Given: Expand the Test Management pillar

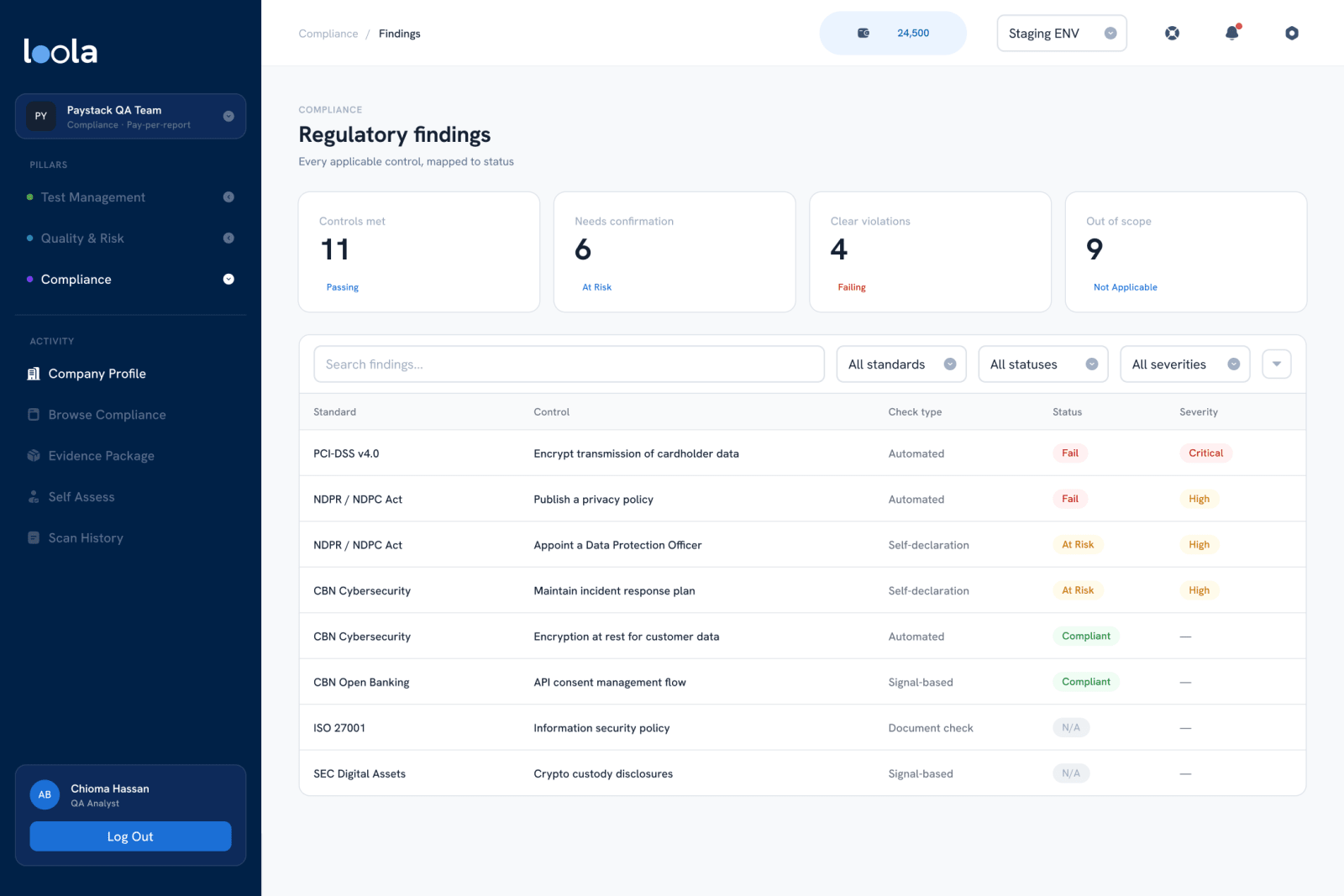Looking at the screenshot, I should pyautogui.click(x=228, y=197).
